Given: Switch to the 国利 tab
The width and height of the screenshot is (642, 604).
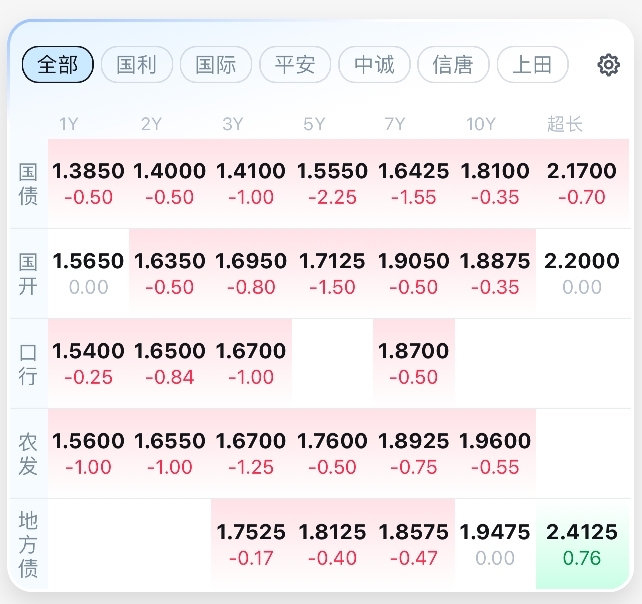Looking at the screenshot, I should 137,65.
